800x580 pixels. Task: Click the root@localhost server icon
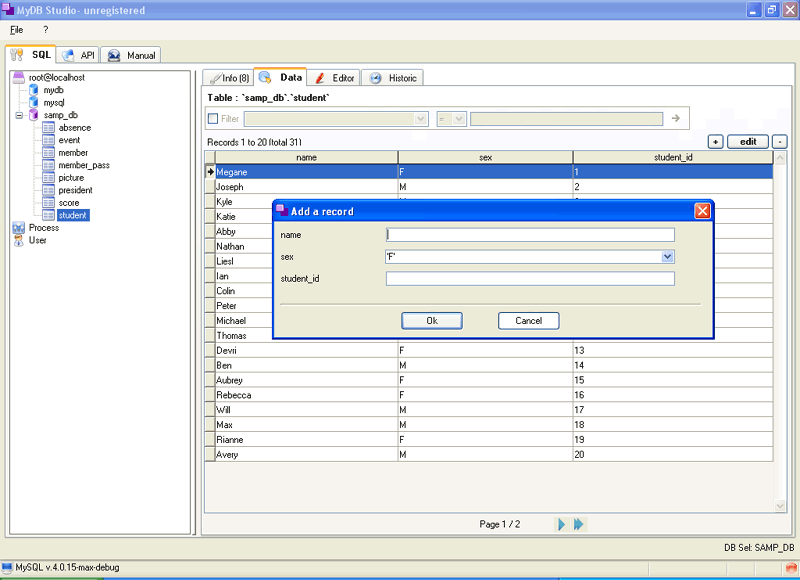point(18,77)
